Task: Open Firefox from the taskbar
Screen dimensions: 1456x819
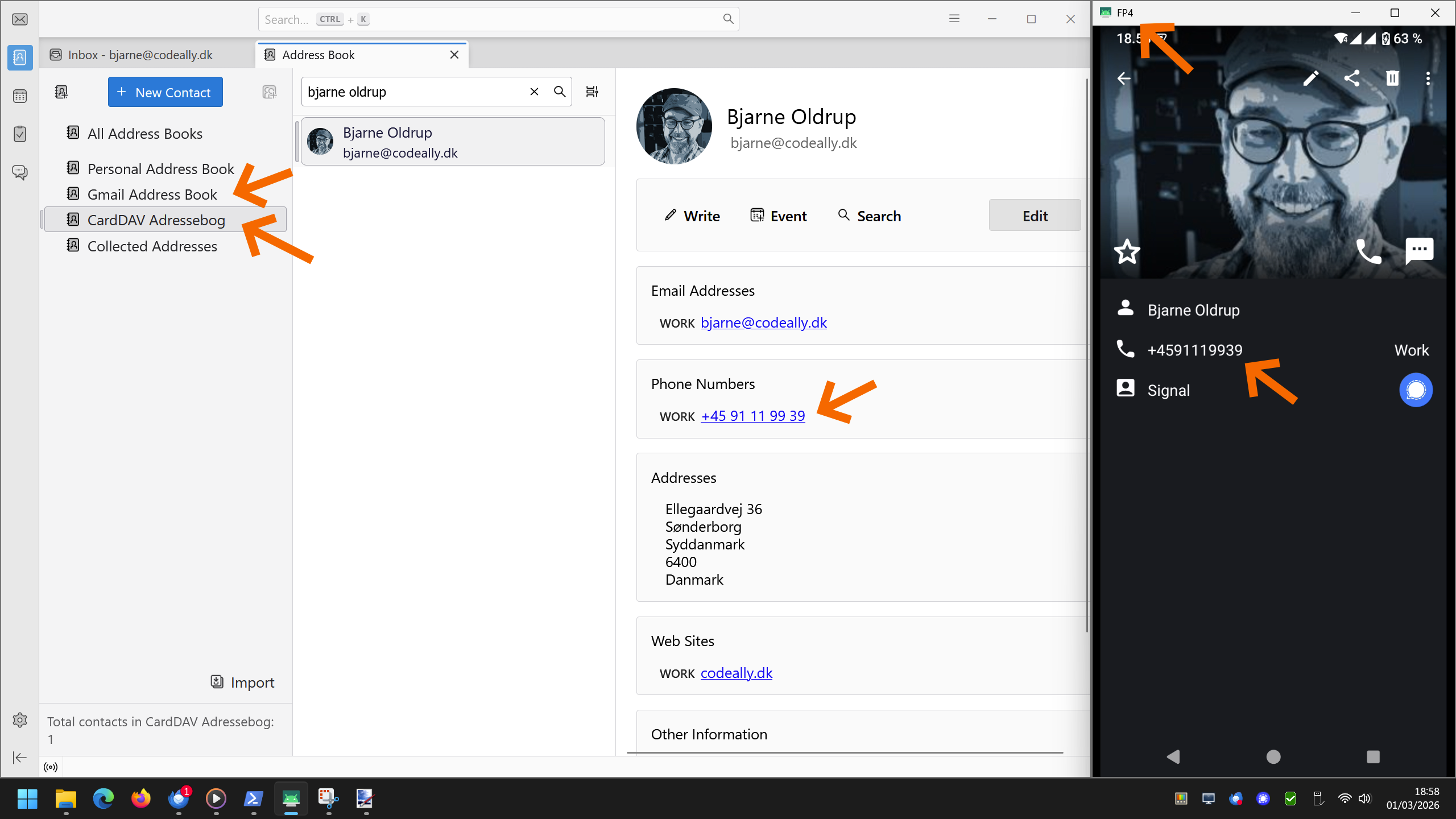Action: click(x=141, y=799)
